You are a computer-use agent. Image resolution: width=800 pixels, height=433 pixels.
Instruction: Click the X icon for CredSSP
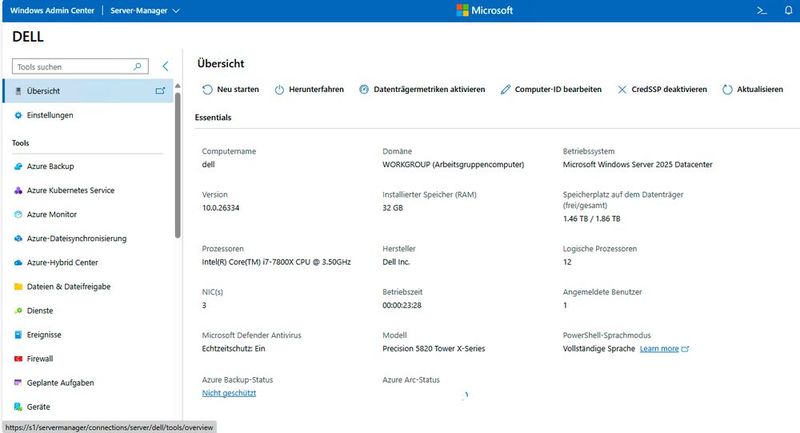622,90
